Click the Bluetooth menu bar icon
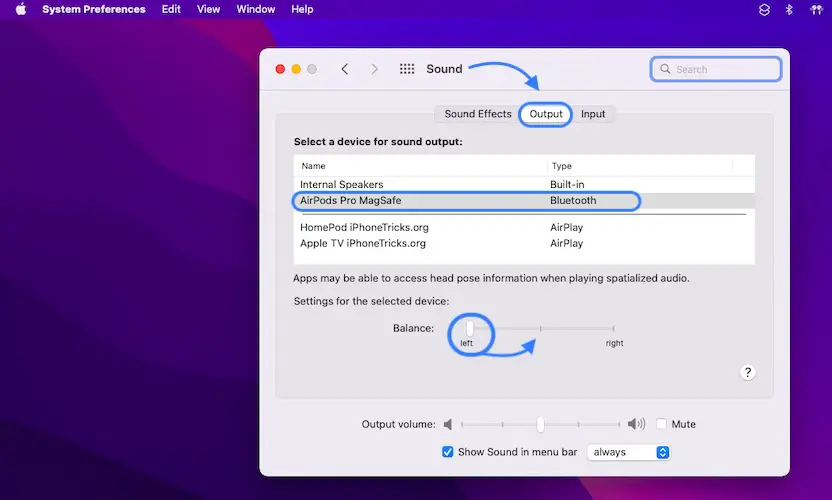 (788, 9)
